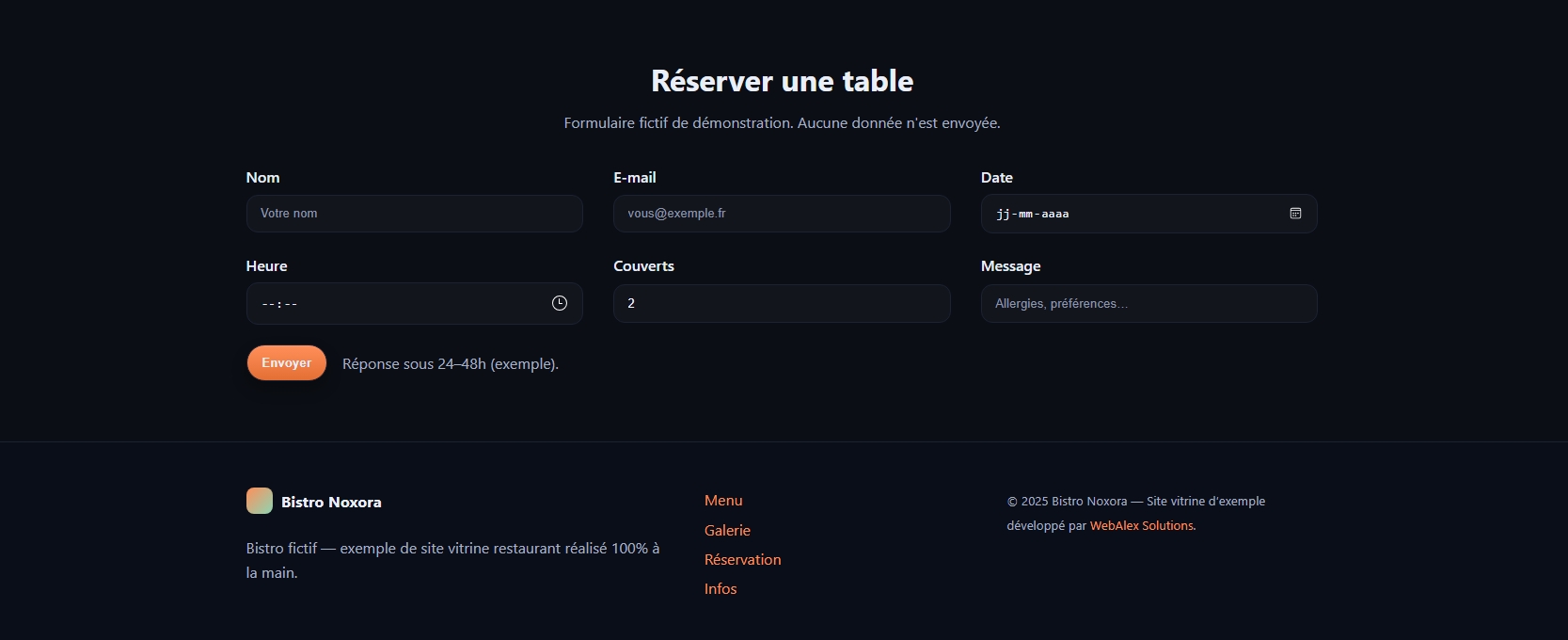Screen dimensions: 1568x640
Task: Open the Menu footer link
Action: 723,501
